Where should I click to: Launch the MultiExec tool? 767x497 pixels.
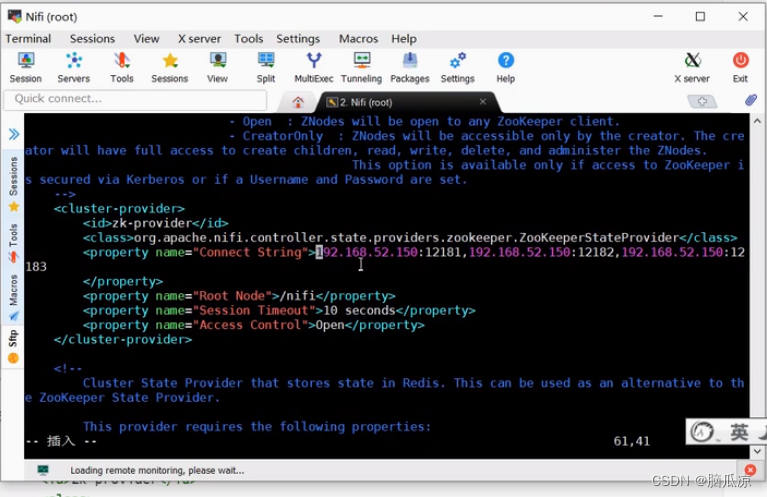[x=314, y=68]
